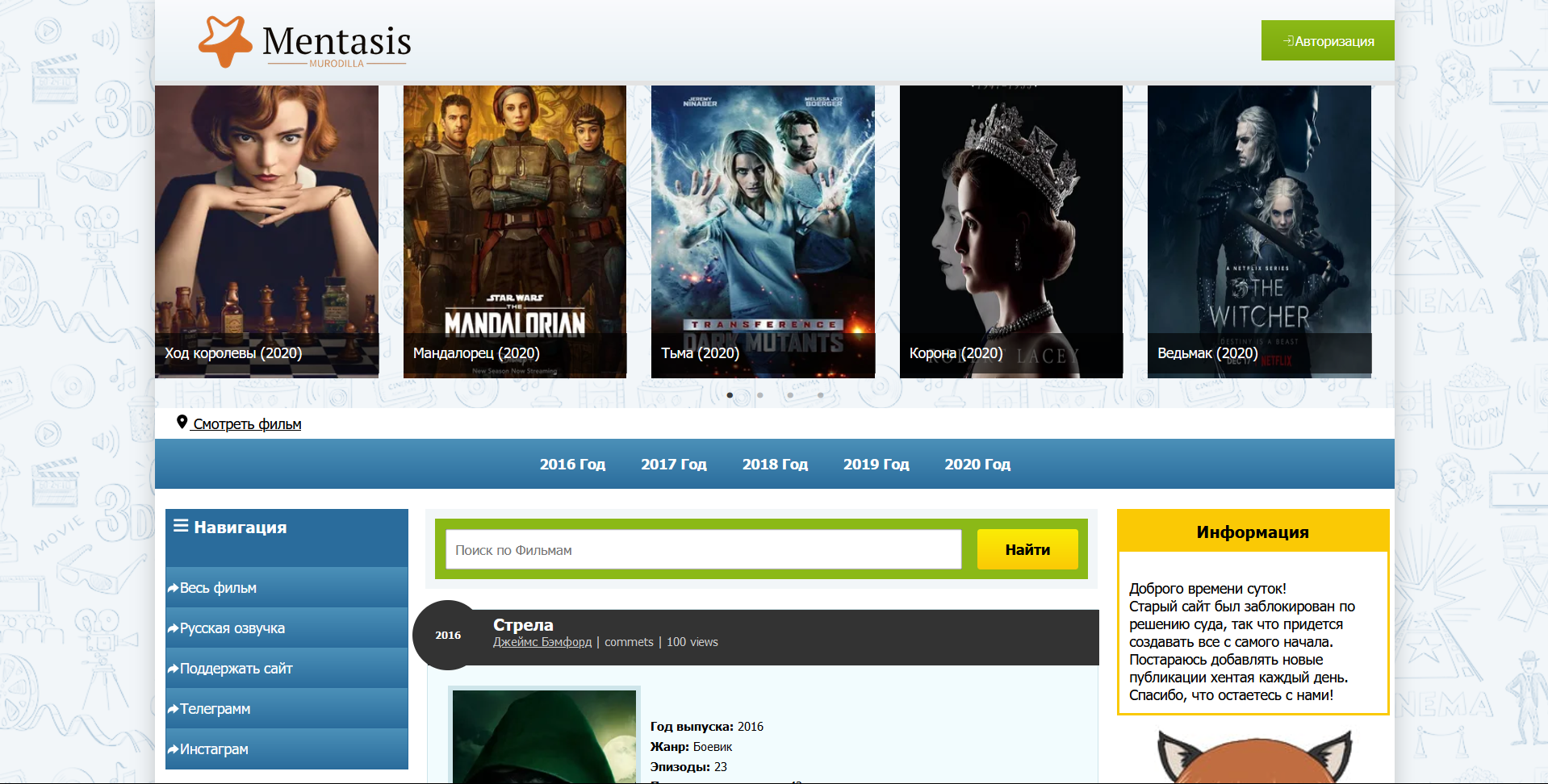1548x784 pixels.
Task: Open the Стрела post title
Action: (523, 625)
